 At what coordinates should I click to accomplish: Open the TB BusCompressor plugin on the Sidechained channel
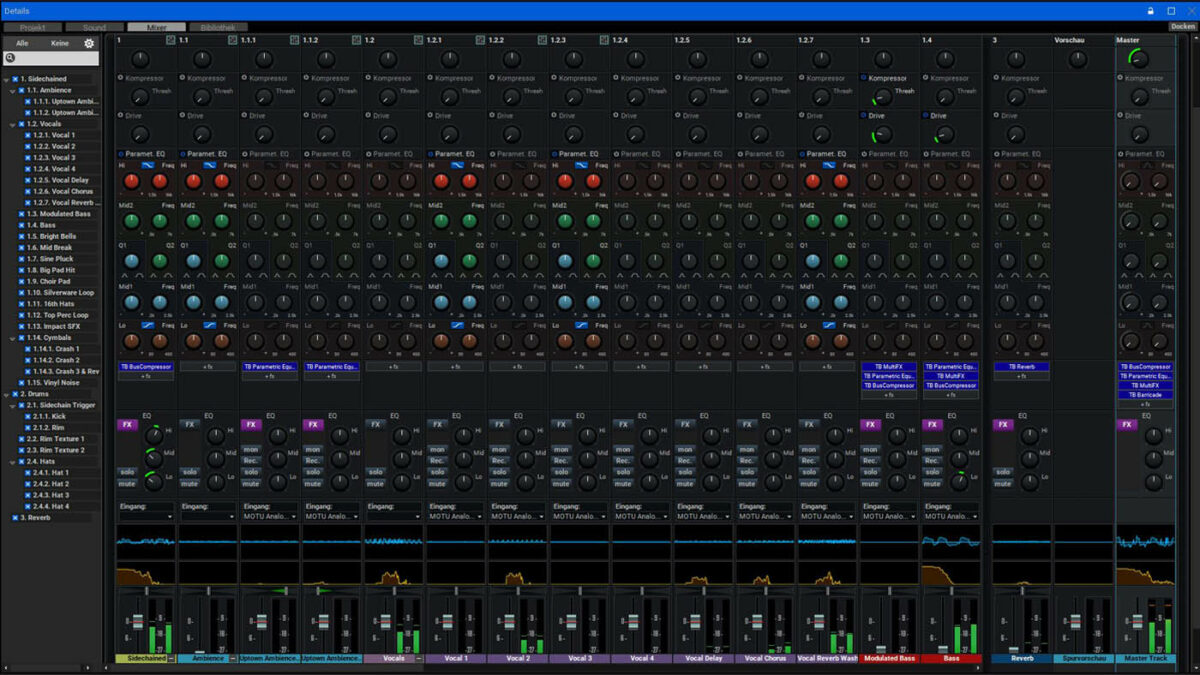coord(145,367)
